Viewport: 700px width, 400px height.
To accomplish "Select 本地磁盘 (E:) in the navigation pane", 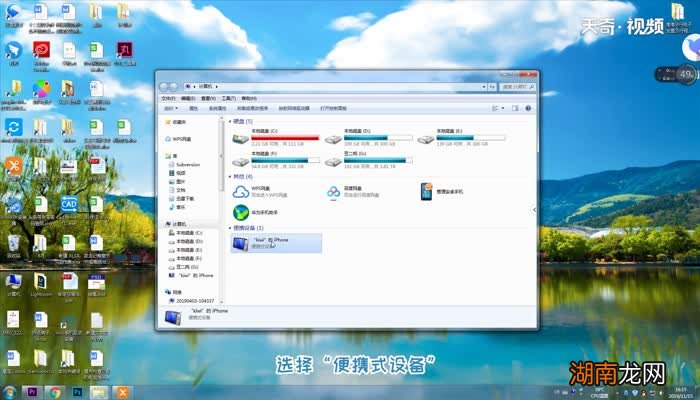I will (x=186, y=250).
